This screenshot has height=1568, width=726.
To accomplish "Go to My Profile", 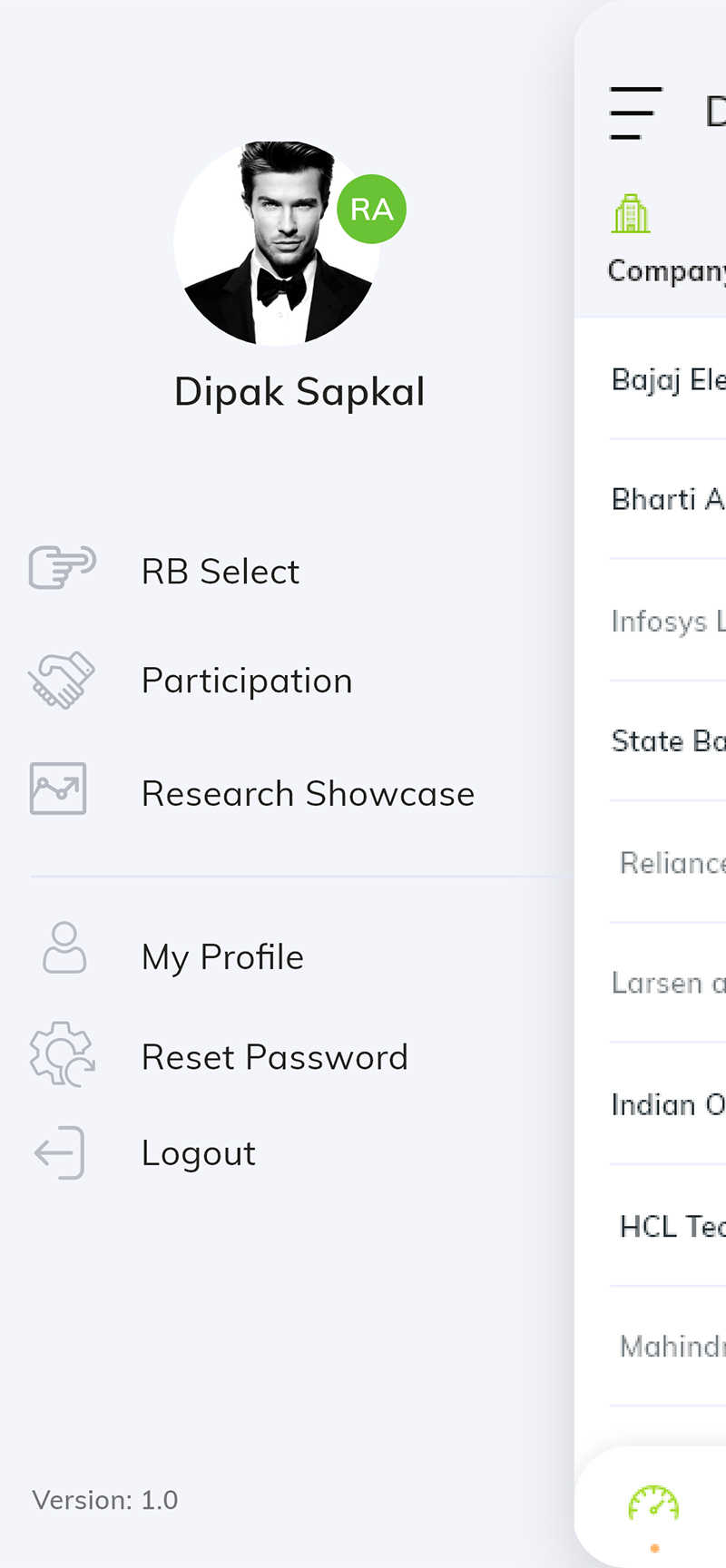I will click(x=222, y=957).
